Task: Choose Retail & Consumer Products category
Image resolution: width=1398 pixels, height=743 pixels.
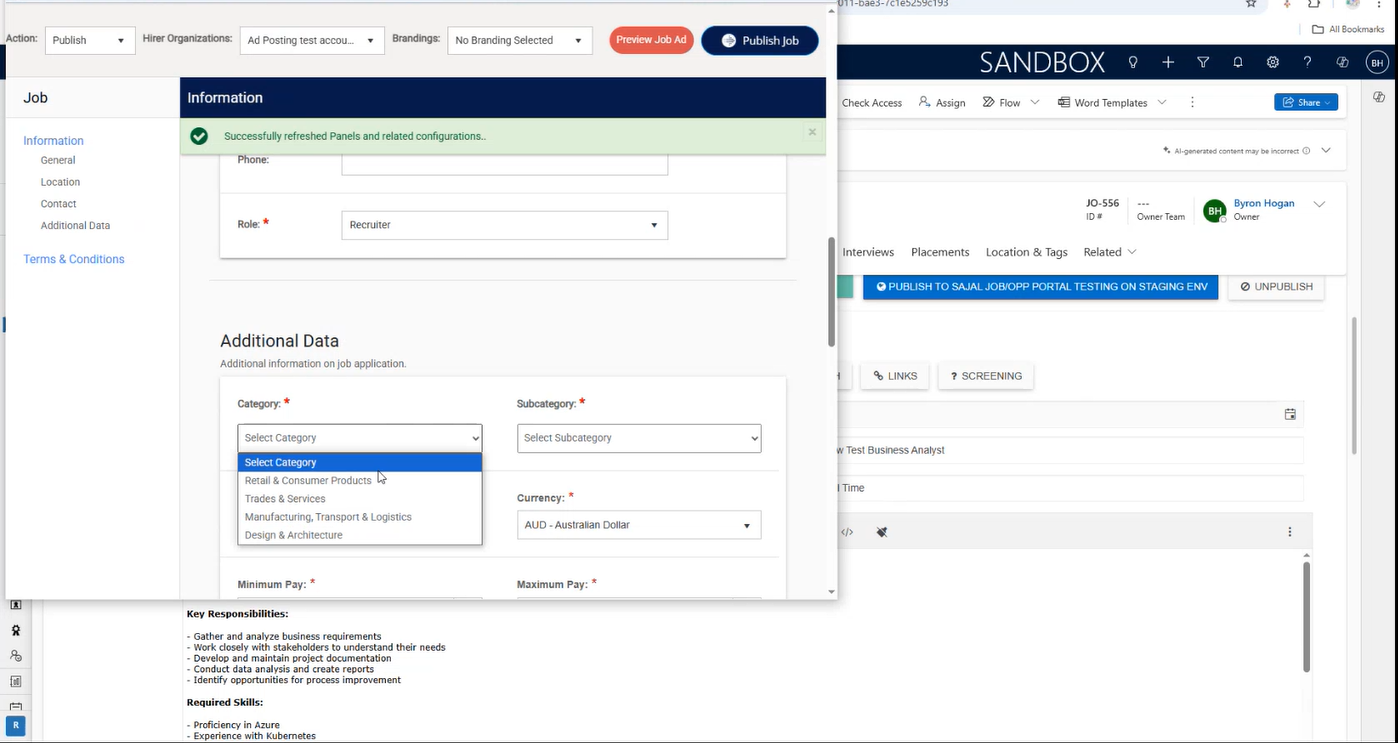Action: tap(360, 480)
